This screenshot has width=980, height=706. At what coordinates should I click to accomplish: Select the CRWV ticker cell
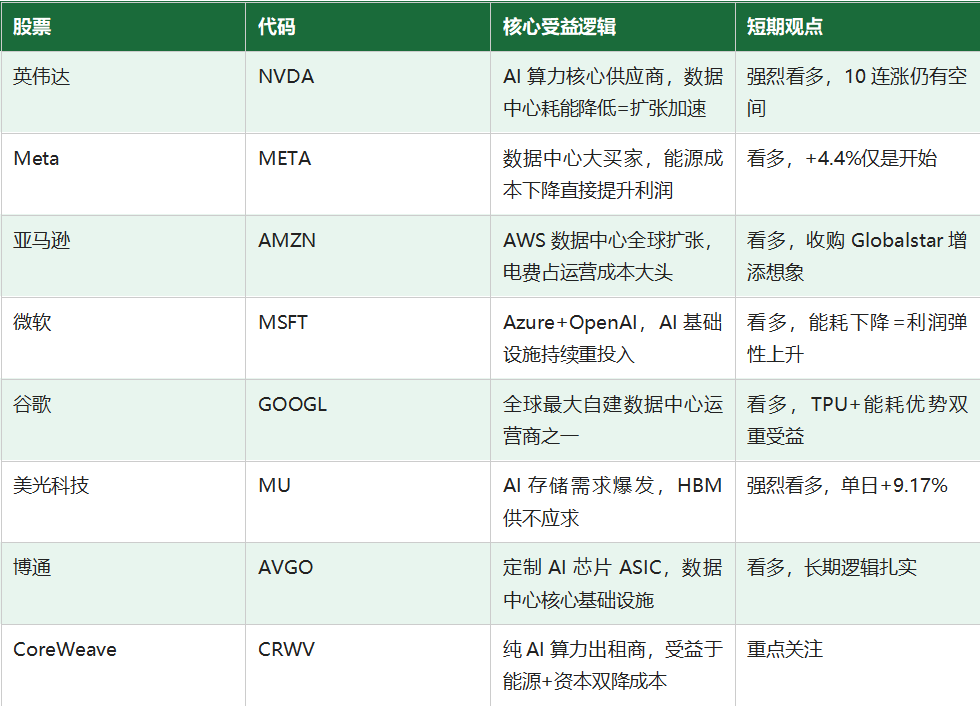(x=368, y=665)
